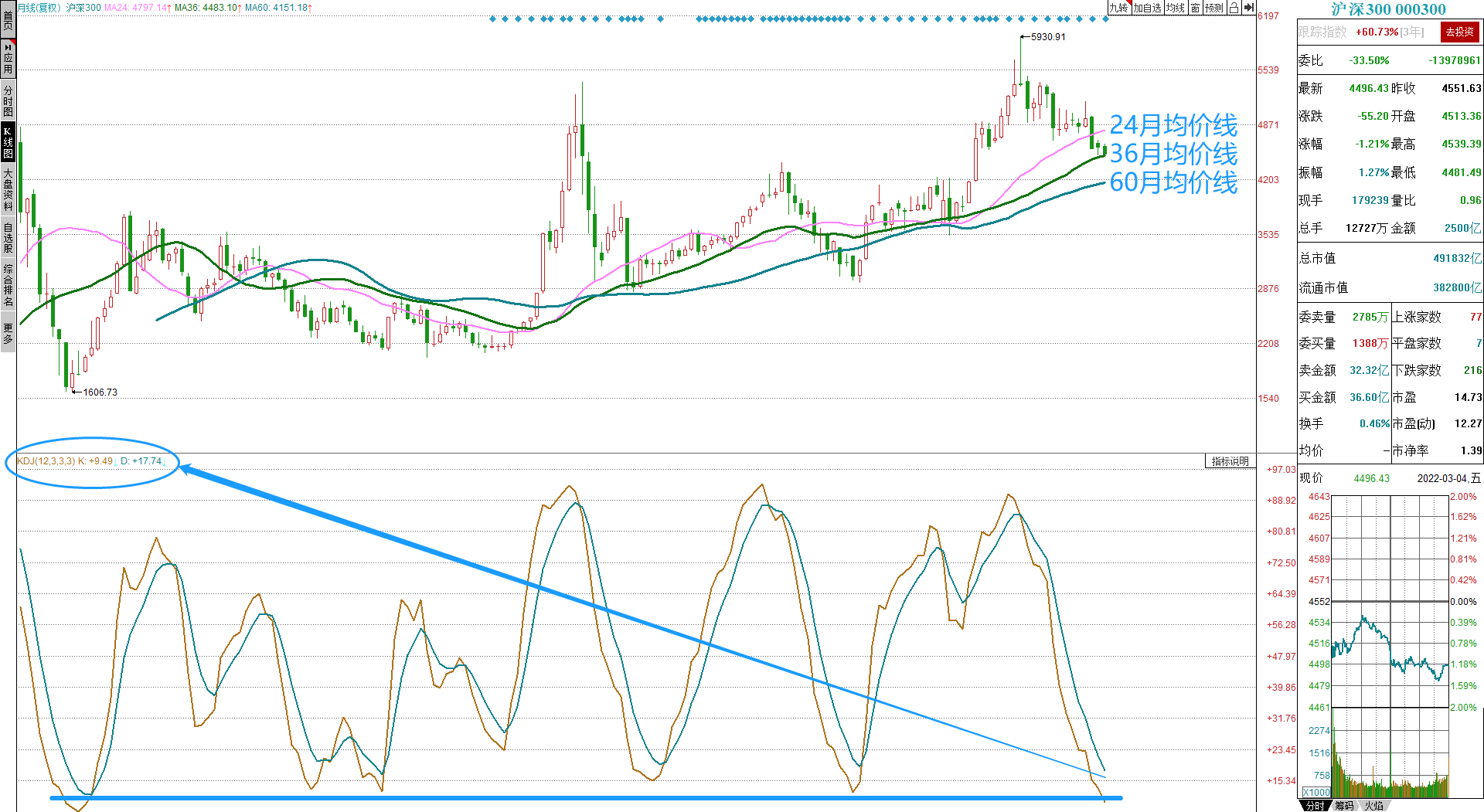Click the MA24 pink legend label

point(137,8)
